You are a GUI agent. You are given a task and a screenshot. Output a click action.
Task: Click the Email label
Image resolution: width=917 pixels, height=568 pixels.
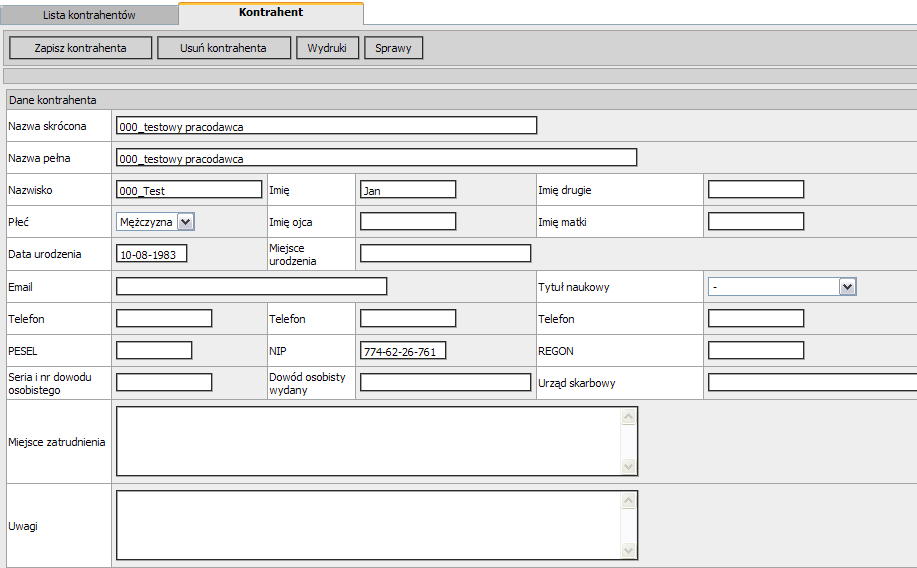pyautogui.click(x=20, y=287)
